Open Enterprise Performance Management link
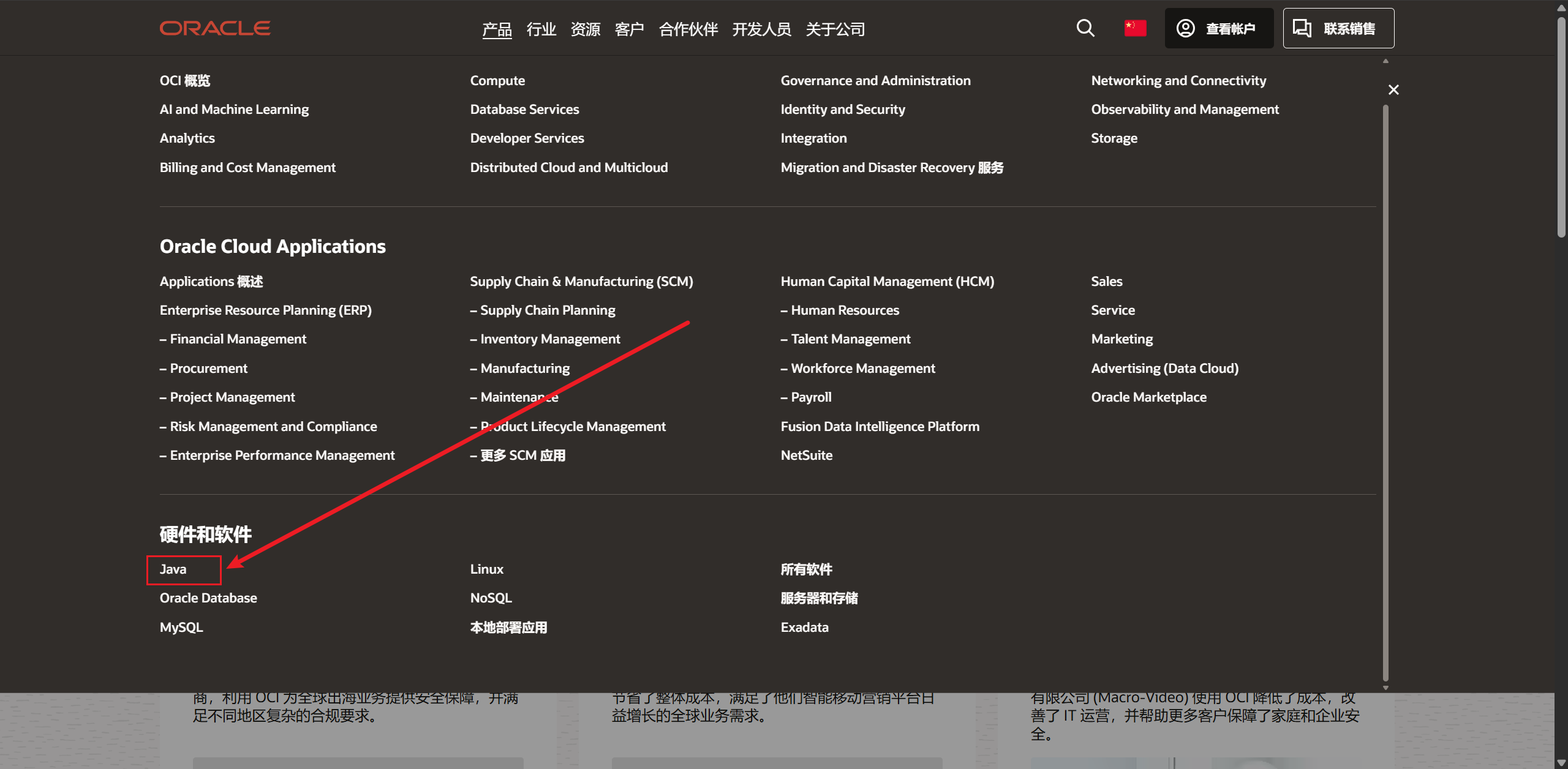 pyautogui.click(x=277, y=456)
